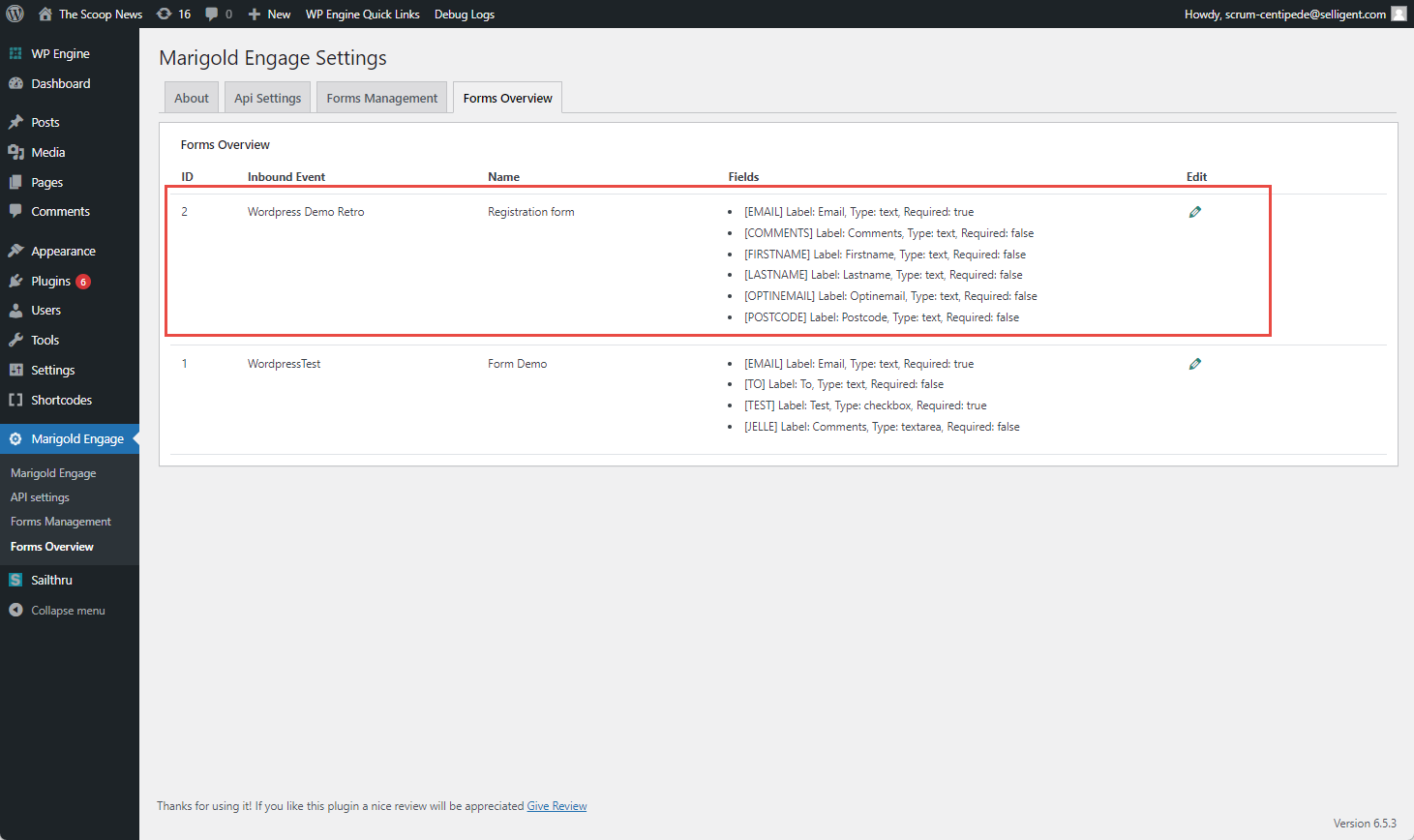
Task: Open Sailthru from the sidebar
Action: click(51, 580)
